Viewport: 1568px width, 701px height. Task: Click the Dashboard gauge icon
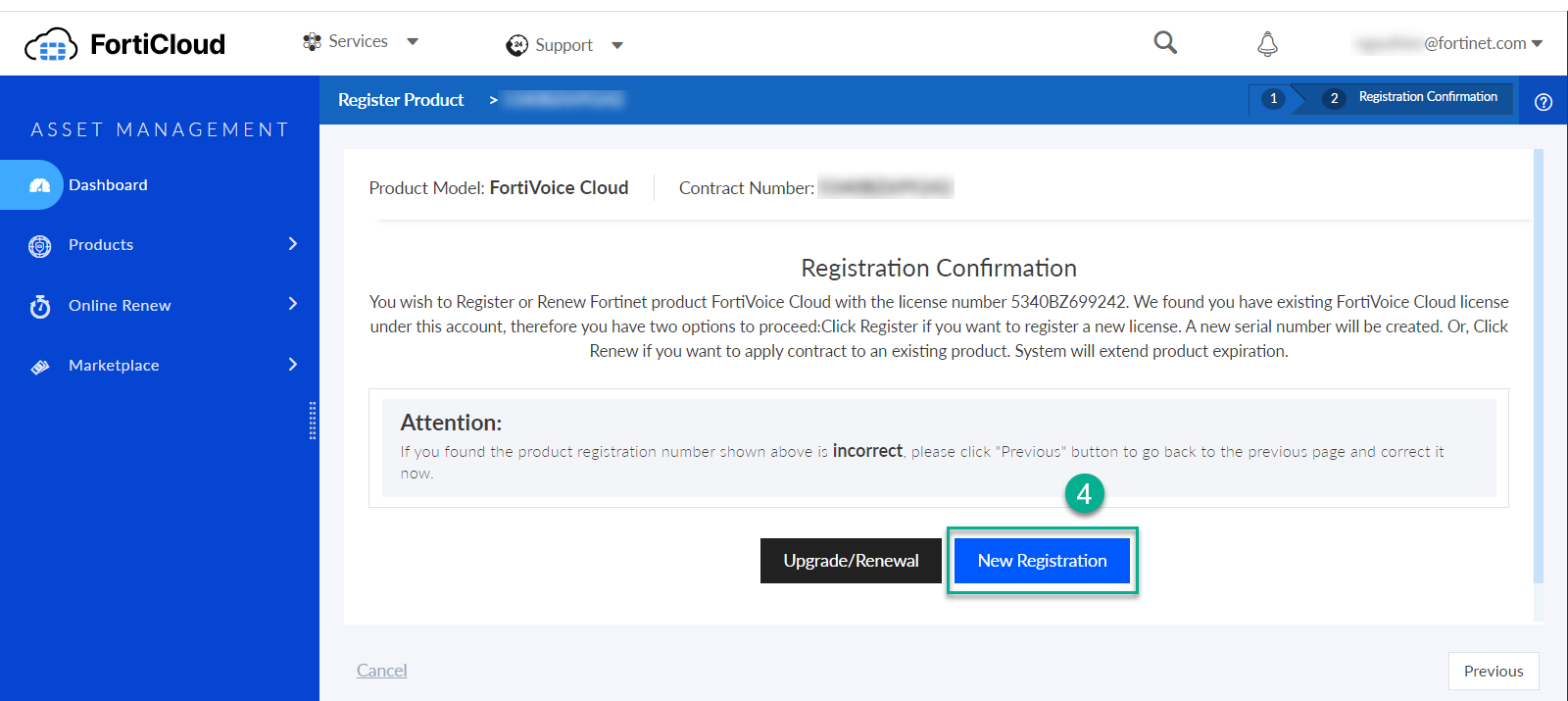(x=40, y=185)
